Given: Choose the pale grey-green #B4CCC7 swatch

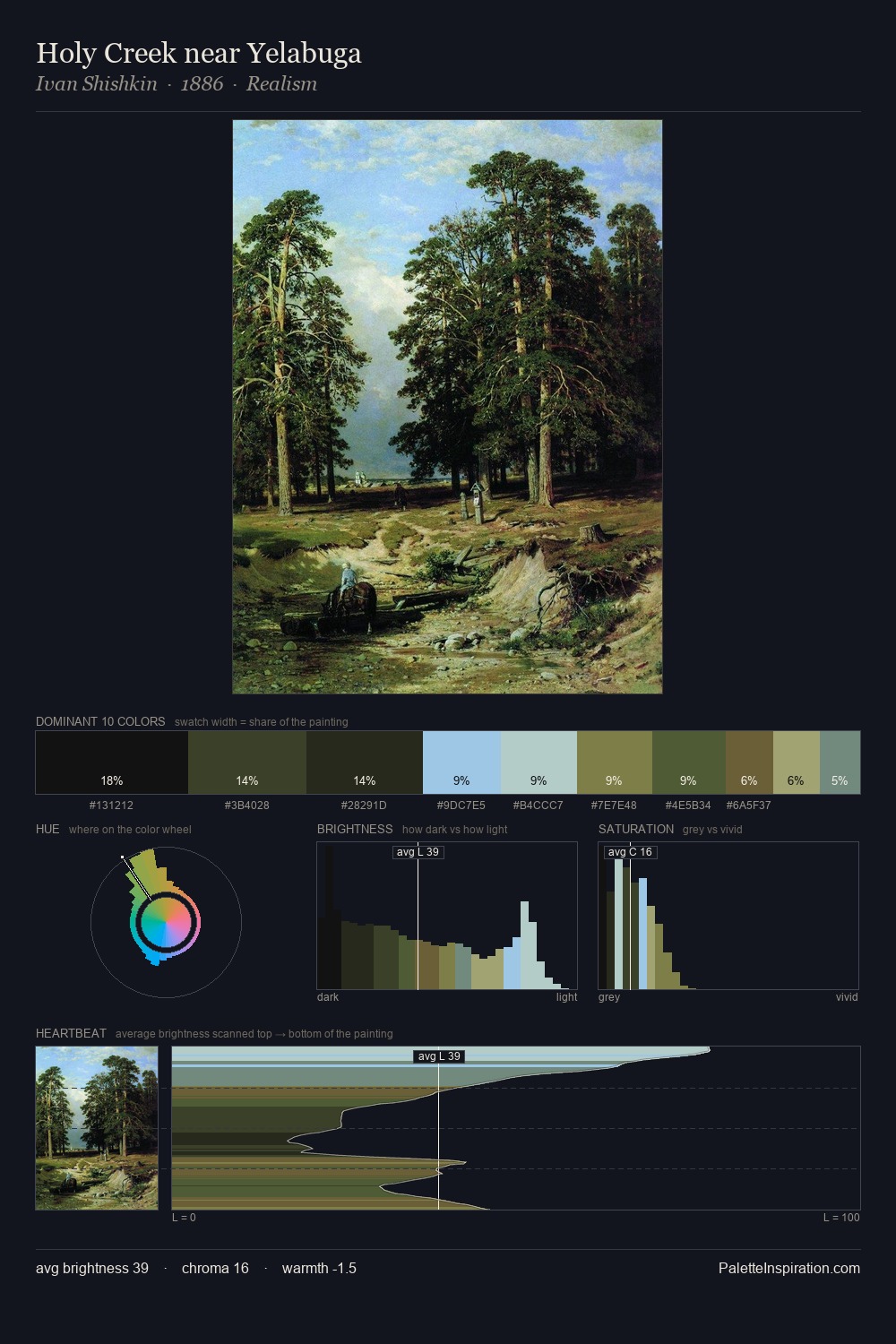Looking at the screenshot, I should (x=538, y=762).
